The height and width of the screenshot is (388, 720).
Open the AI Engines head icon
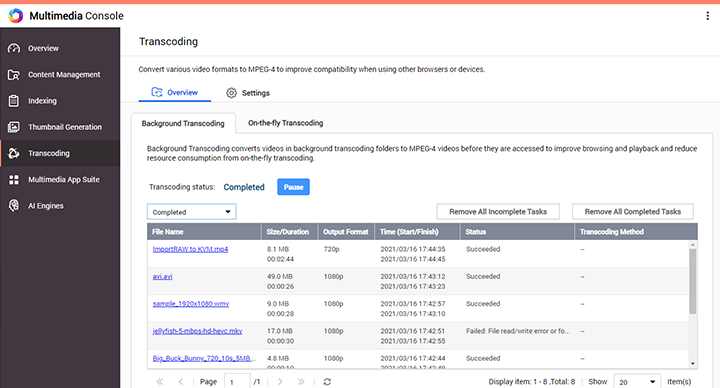14,206
